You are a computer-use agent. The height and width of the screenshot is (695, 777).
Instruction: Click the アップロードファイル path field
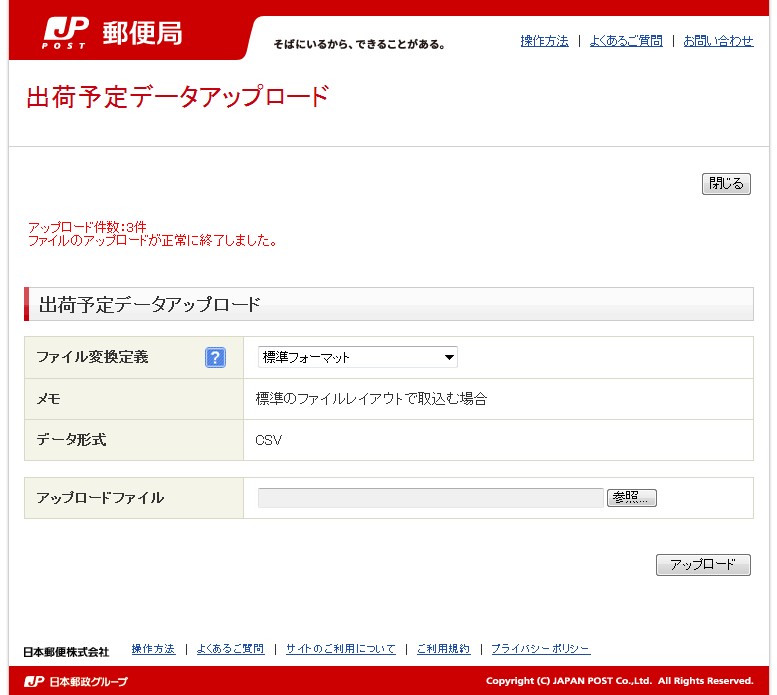430,498
